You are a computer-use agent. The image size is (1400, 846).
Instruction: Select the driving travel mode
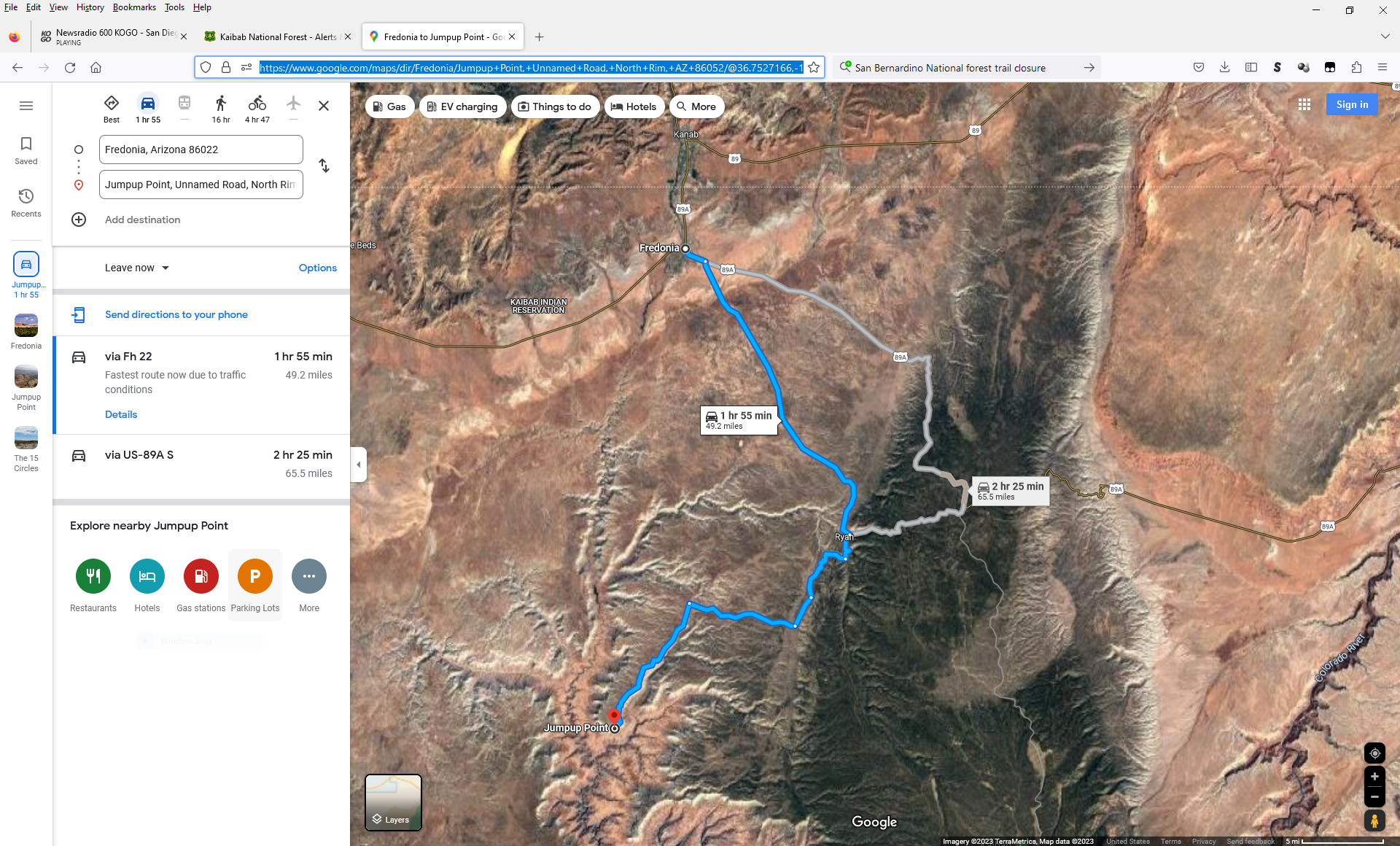click(x=147, y=104)
